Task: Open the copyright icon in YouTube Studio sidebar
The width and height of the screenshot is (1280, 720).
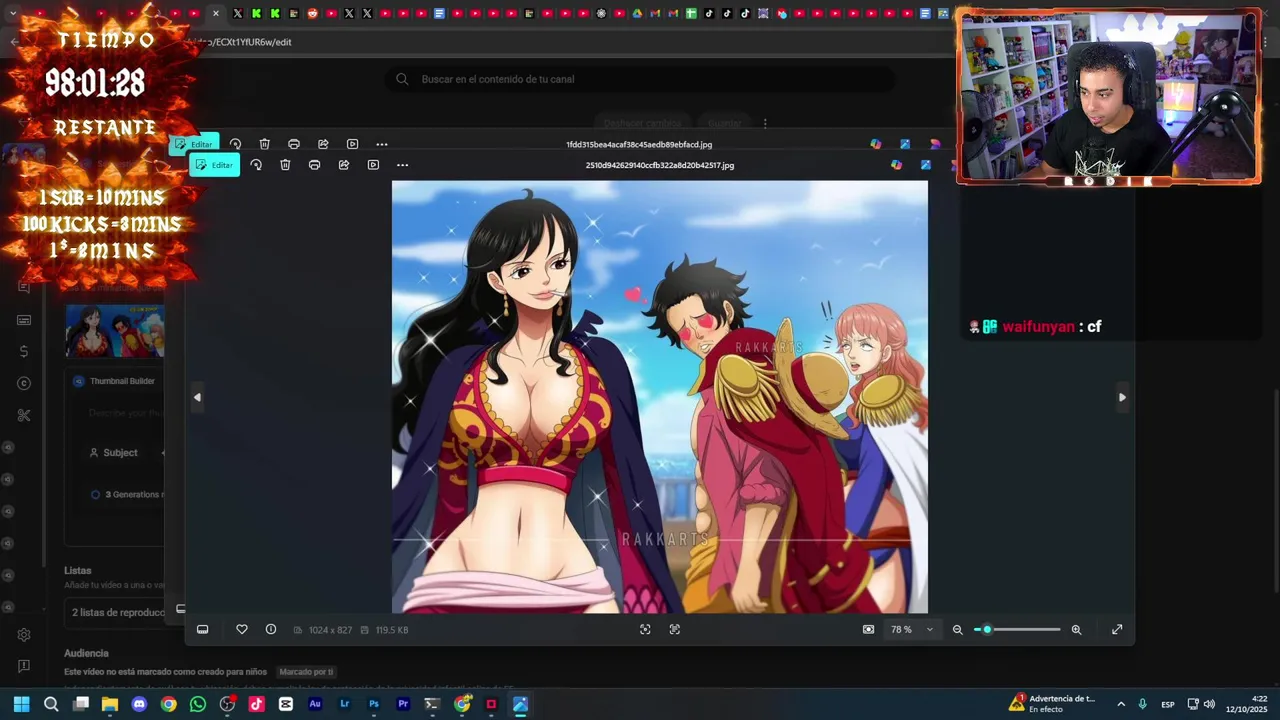Action: tap(24, 383)
